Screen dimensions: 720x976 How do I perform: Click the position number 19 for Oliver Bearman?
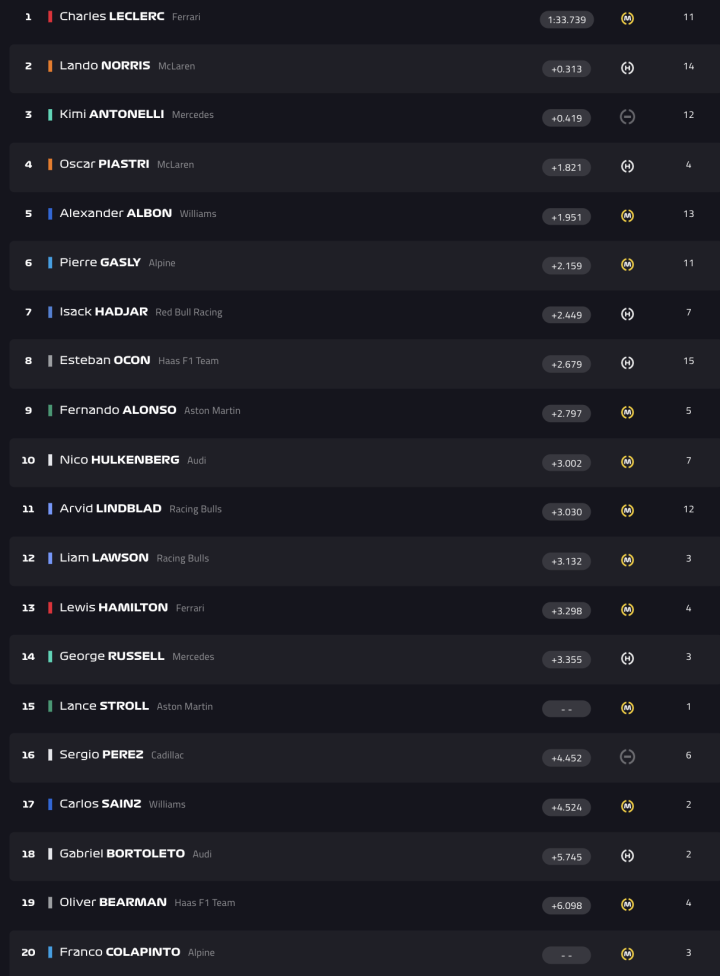point(28,903)
